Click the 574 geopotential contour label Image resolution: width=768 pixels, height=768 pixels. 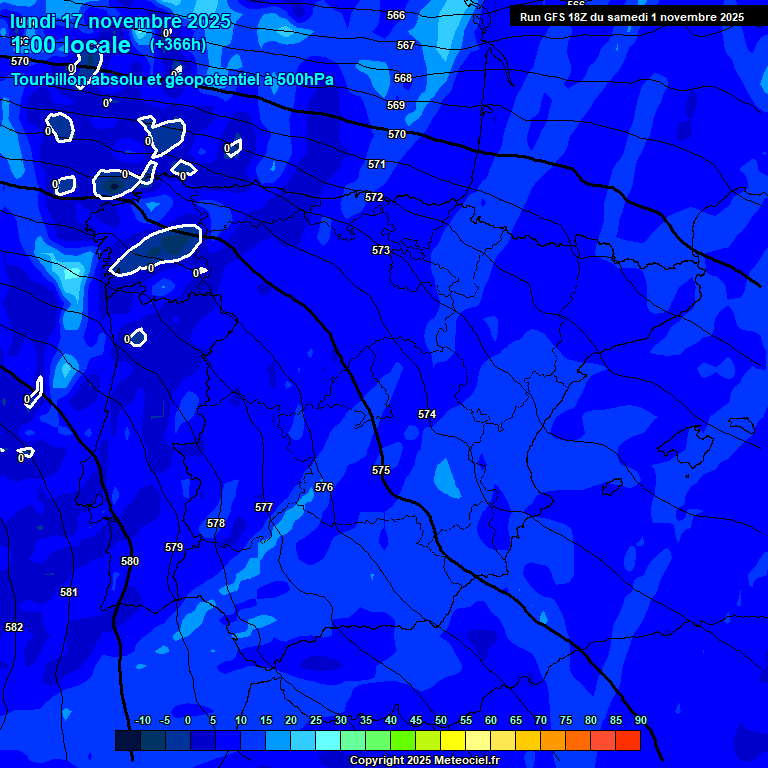tap(427, 414)
